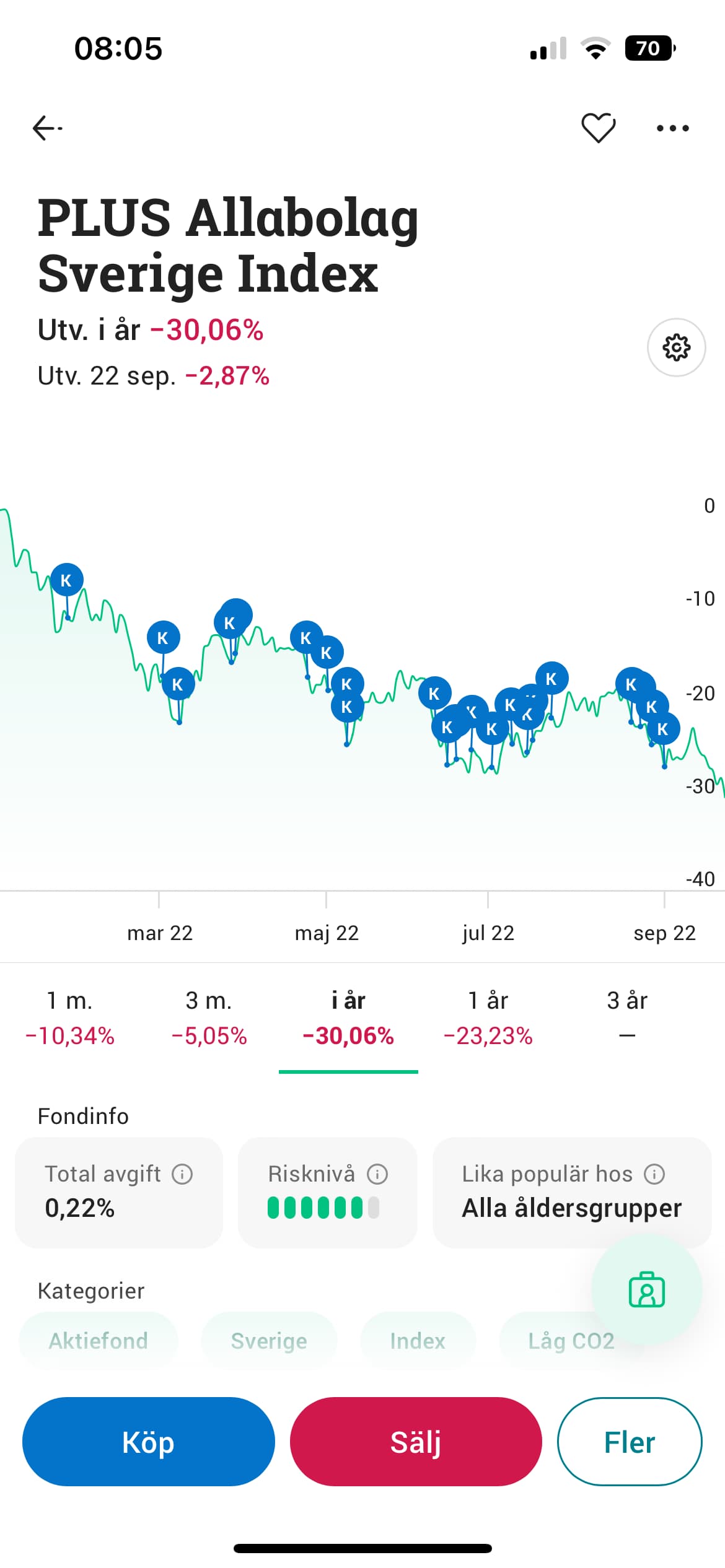Select the 1 m. period tab
Image resolution: width=725 pixels, height=1568 pixels.
[69, 1017]
